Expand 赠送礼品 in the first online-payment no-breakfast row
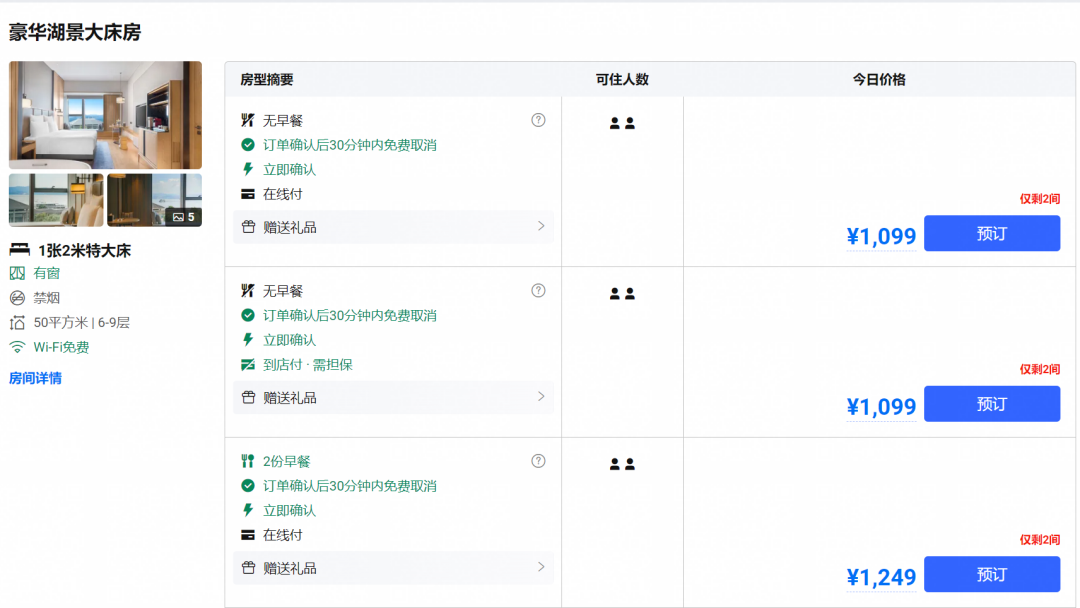This screenshot has height=608, width=1080. point(393,227)
